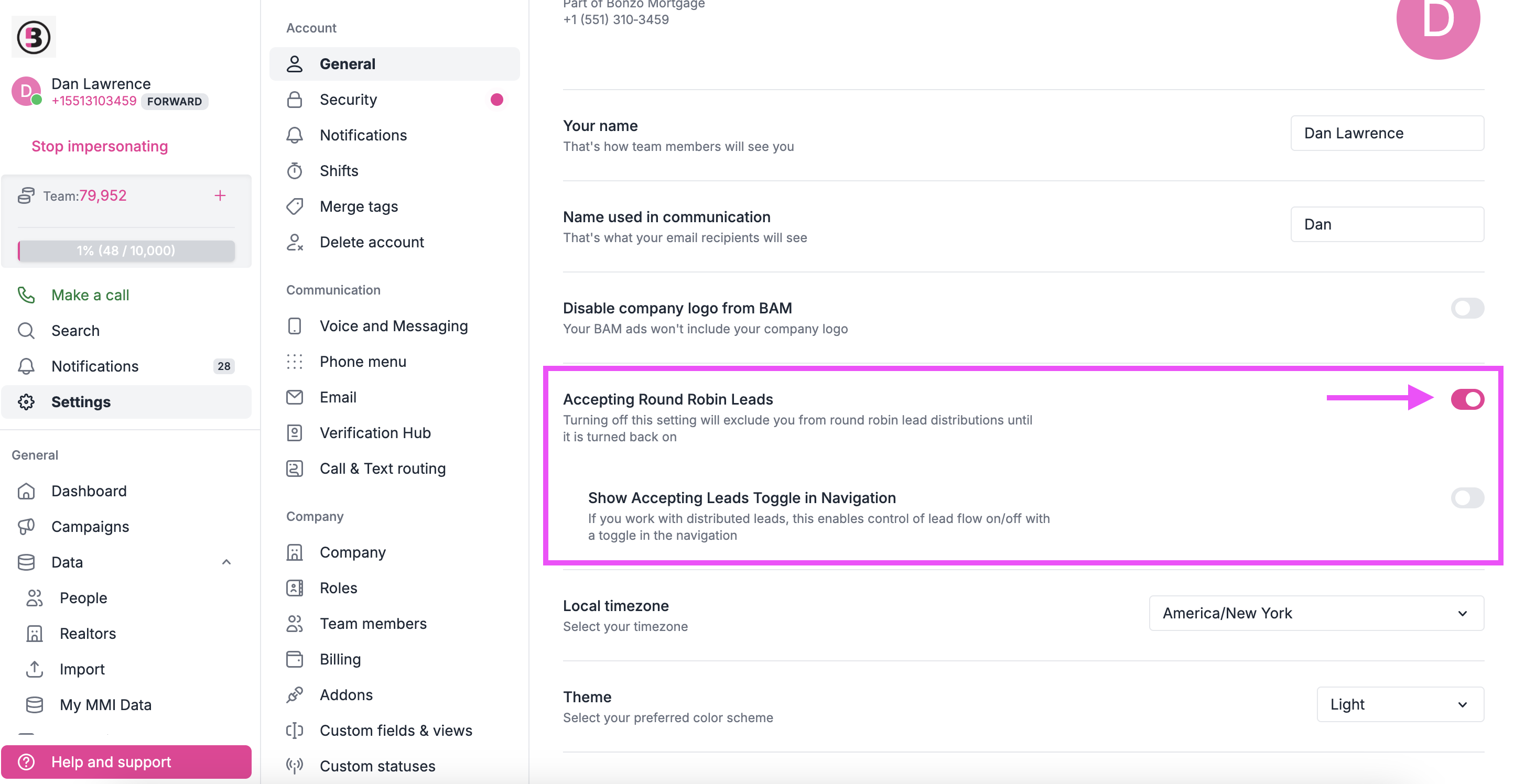1514x784 pixels.
Task: Click the Custom statuses antenna icon
Action: [295, 766]
